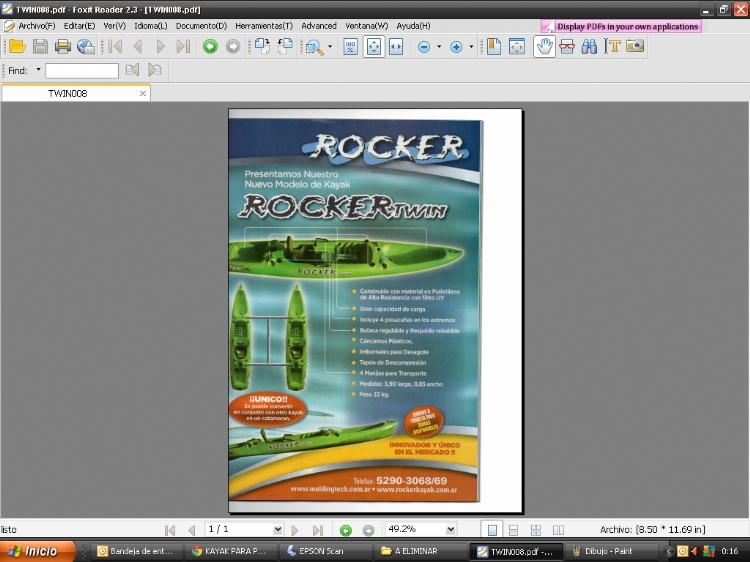Select the Text selection tool
750x562 pixels.
pyautogui.click(x=612, y=46)
